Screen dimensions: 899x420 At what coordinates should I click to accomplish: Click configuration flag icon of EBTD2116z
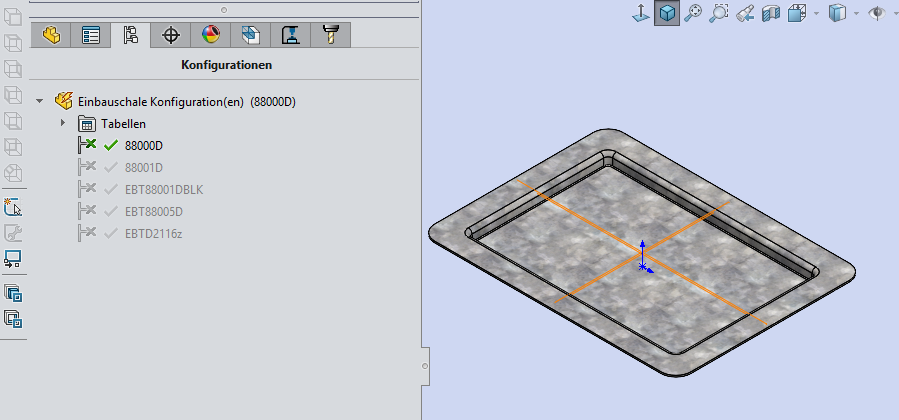point(87,233)
